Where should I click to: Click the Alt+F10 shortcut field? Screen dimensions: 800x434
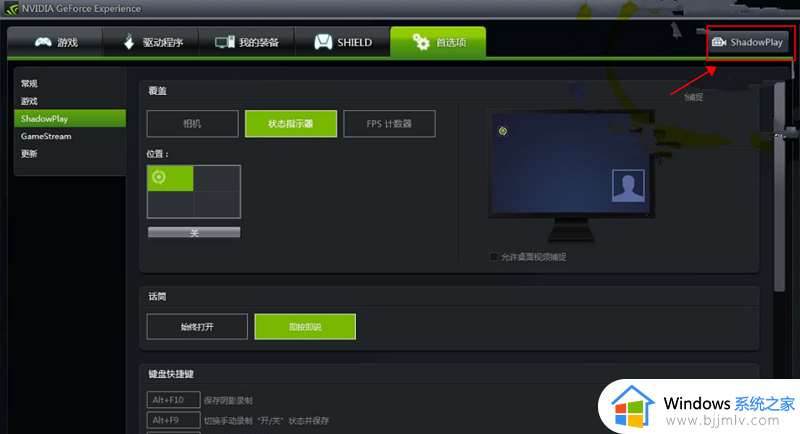[x=173, y=400]
